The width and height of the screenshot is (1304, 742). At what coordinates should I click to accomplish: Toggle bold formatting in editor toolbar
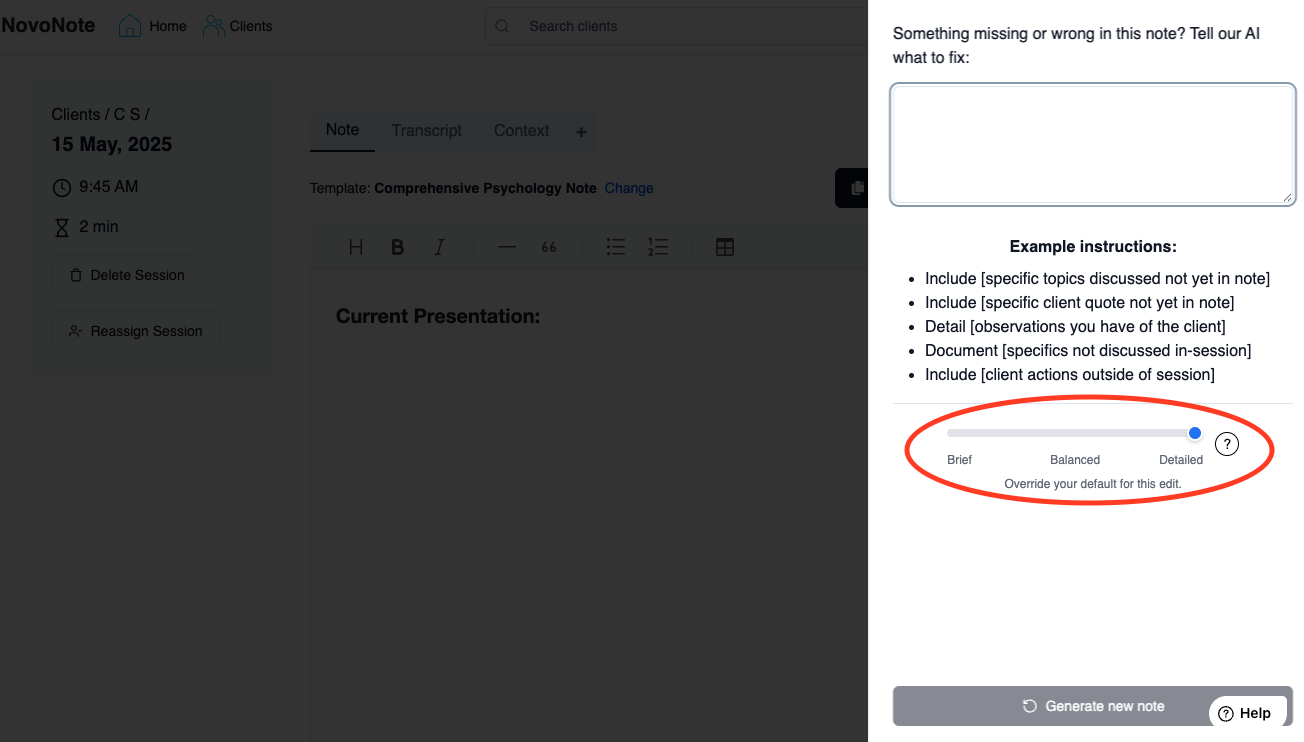point(397,247)
